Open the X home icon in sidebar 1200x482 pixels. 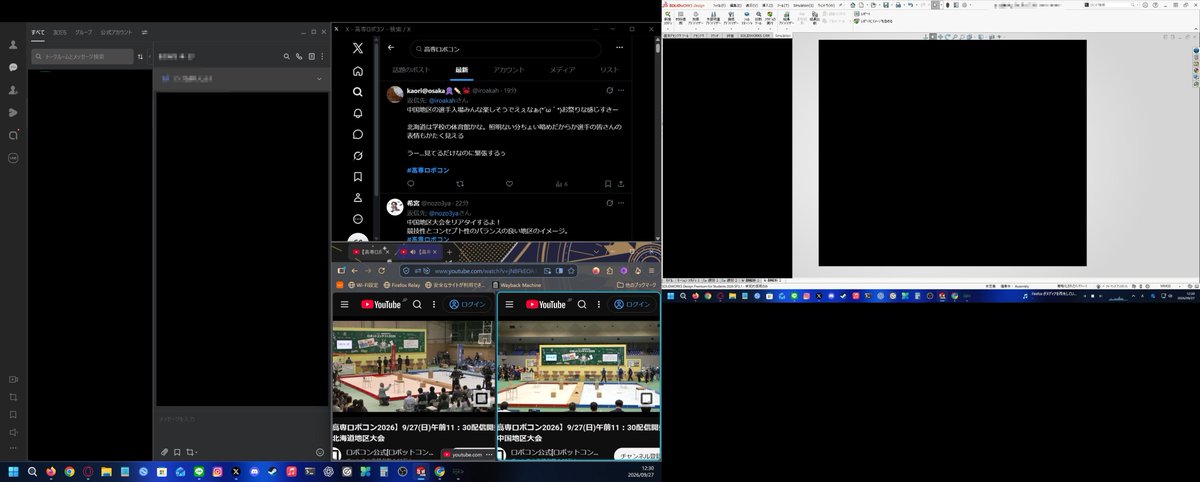click(358, 72)
